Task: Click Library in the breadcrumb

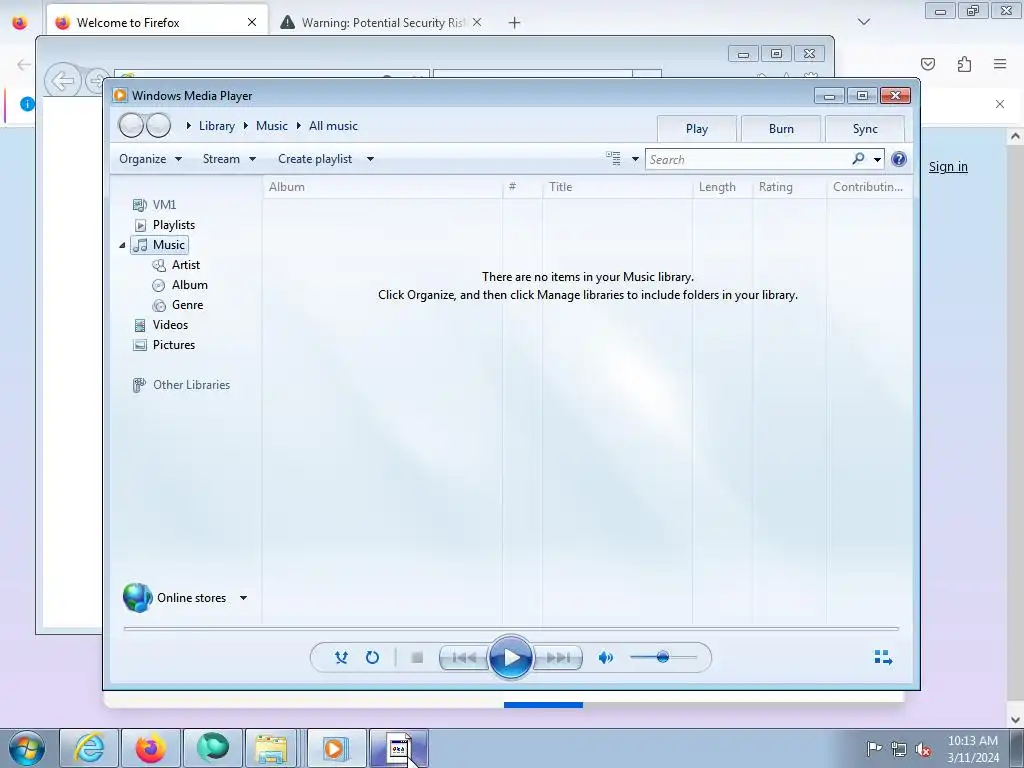Action: 217,126
